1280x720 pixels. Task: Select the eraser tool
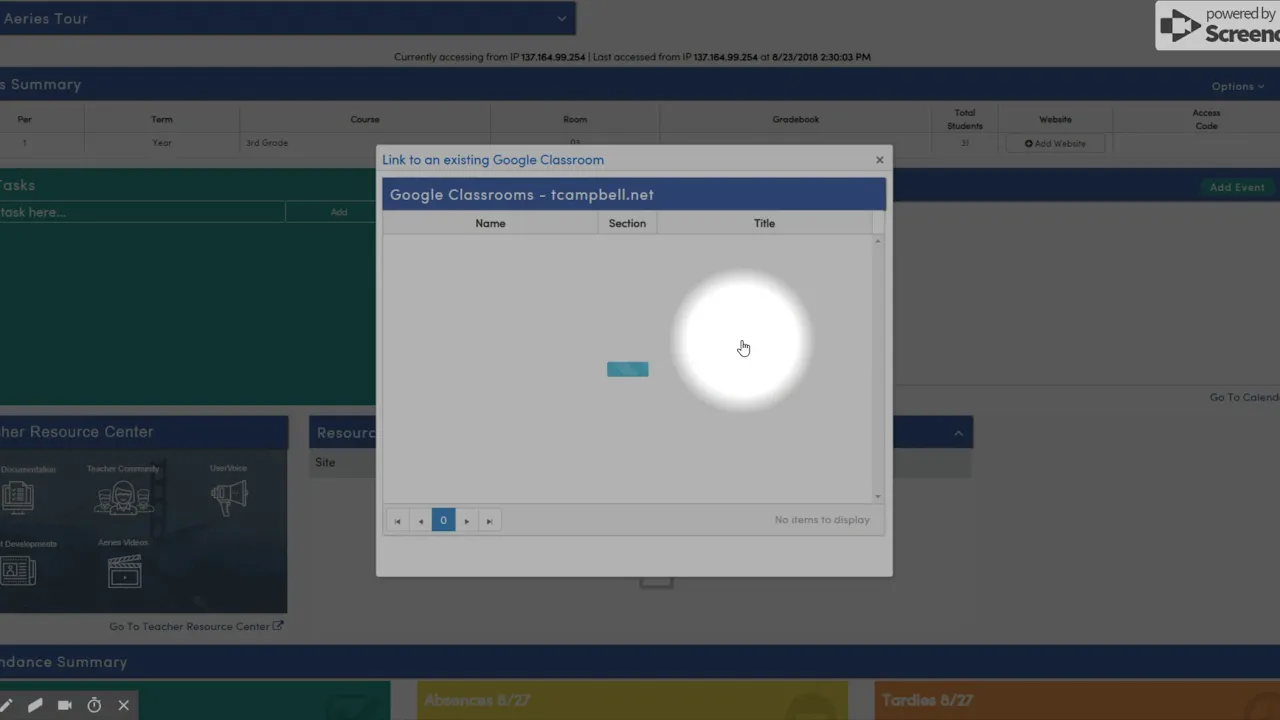point(35,705)
